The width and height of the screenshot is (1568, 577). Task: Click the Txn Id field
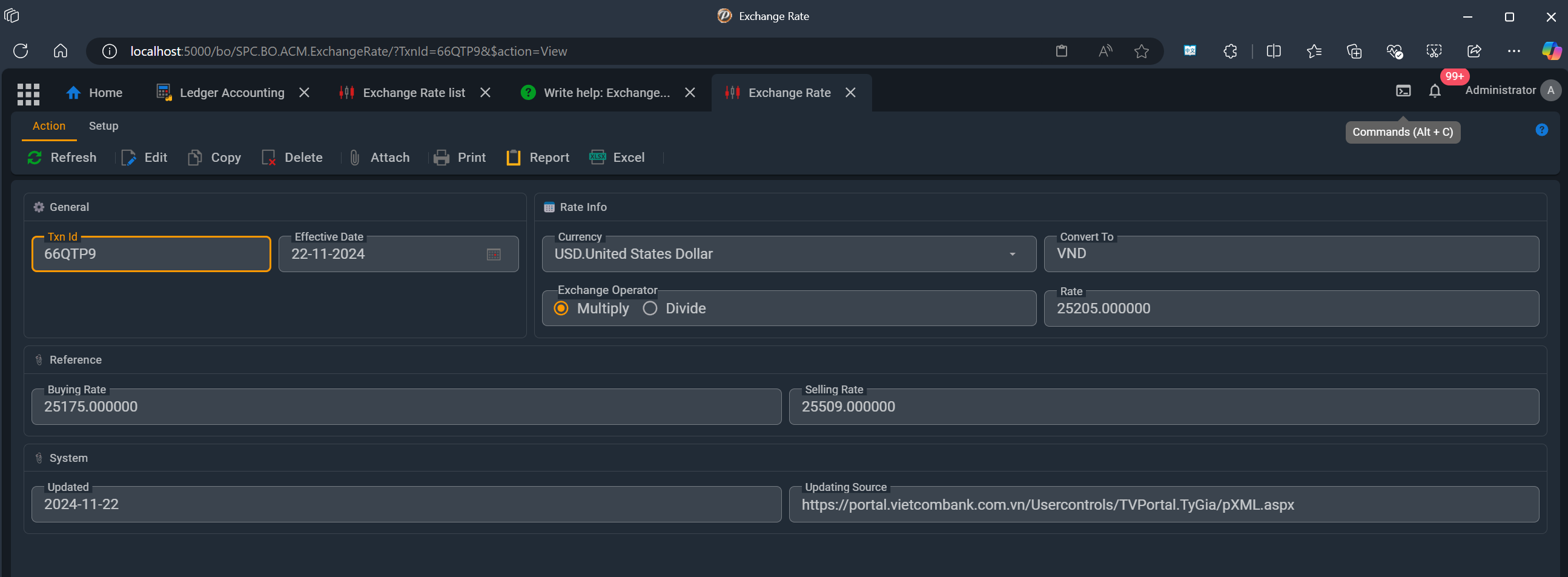coord(151,254)
